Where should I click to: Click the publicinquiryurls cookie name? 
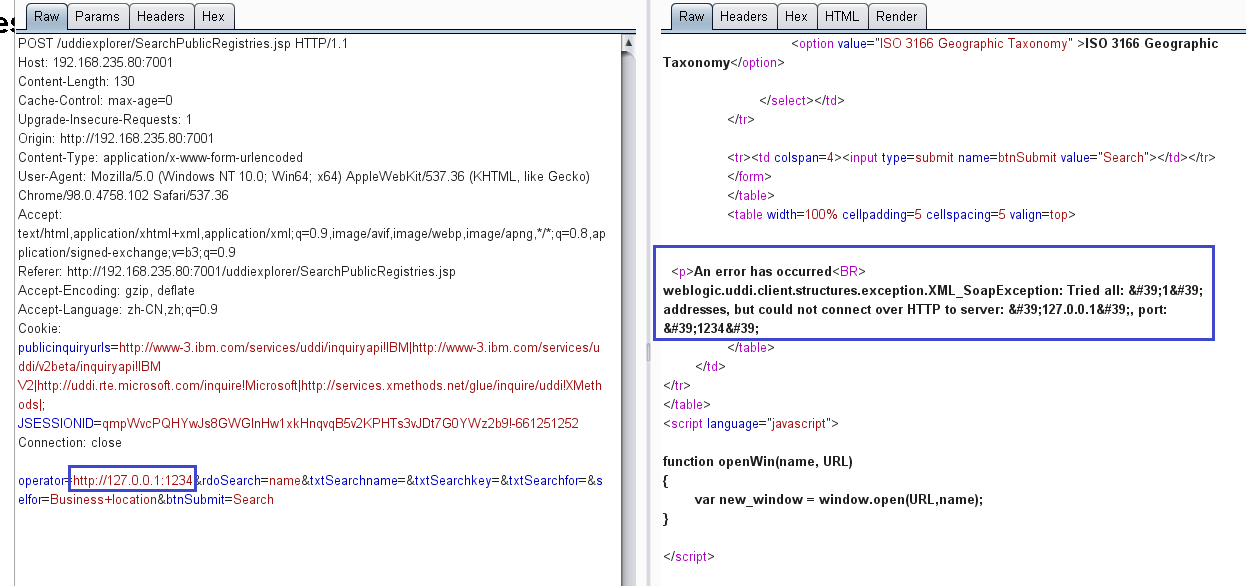65,348
